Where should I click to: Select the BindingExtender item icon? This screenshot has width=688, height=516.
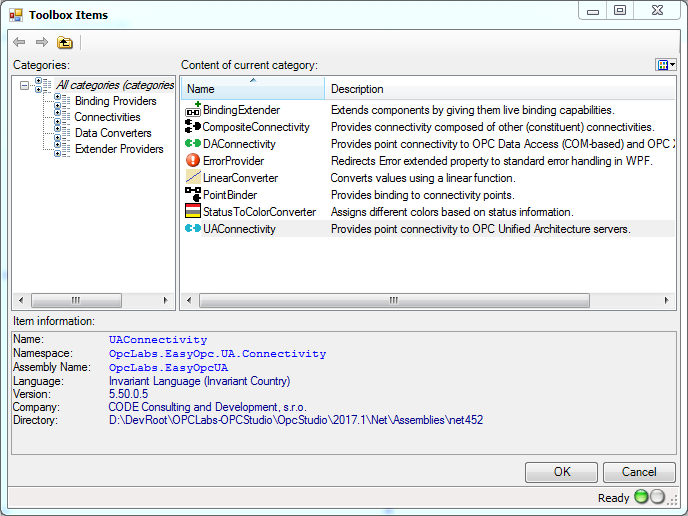(x=193, y=110)
